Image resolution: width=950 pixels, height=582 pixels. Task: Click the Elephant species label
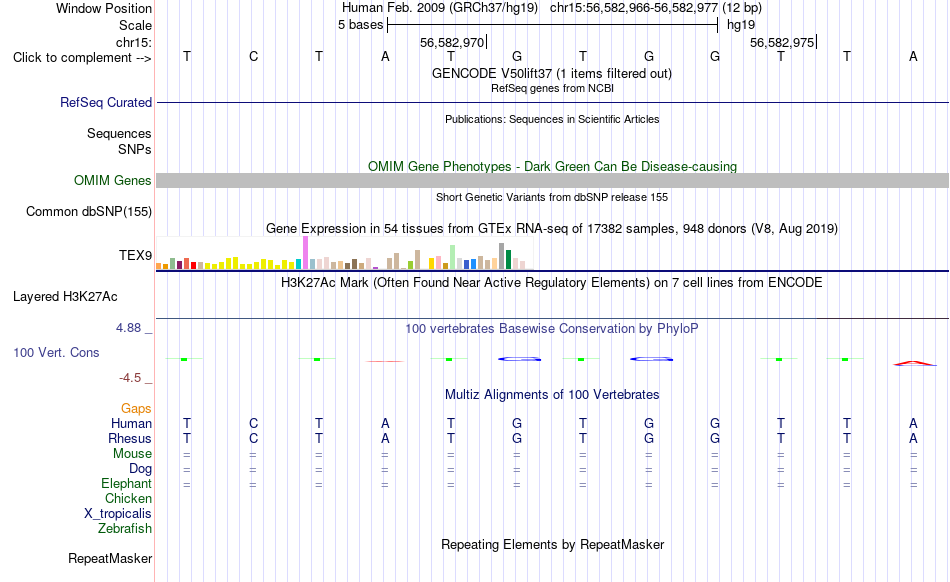[126, 483]
